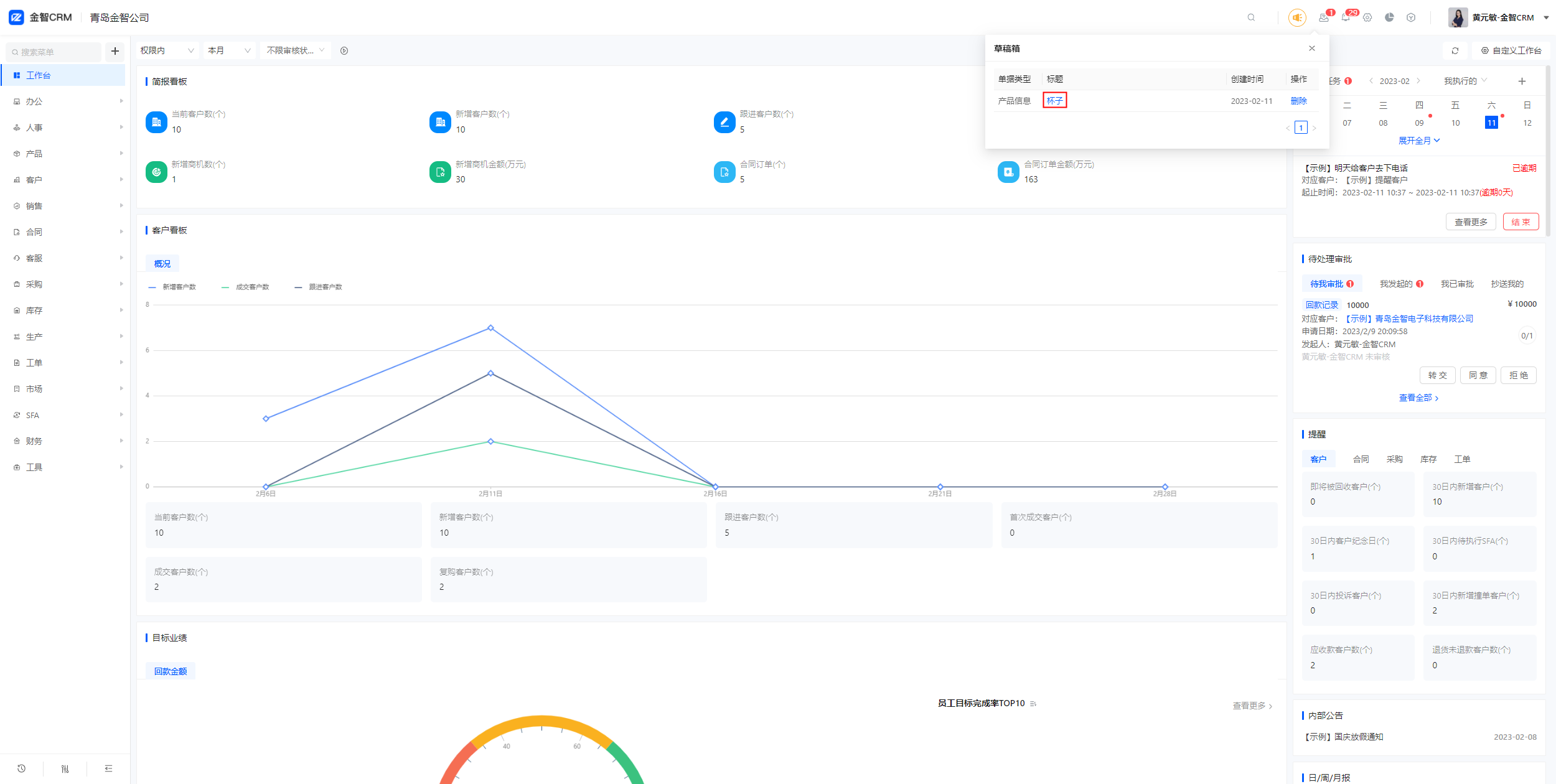1556x784 pixels.
Task: Toggle the 成交客户数 legend series
Action: [x=246, y=287]
